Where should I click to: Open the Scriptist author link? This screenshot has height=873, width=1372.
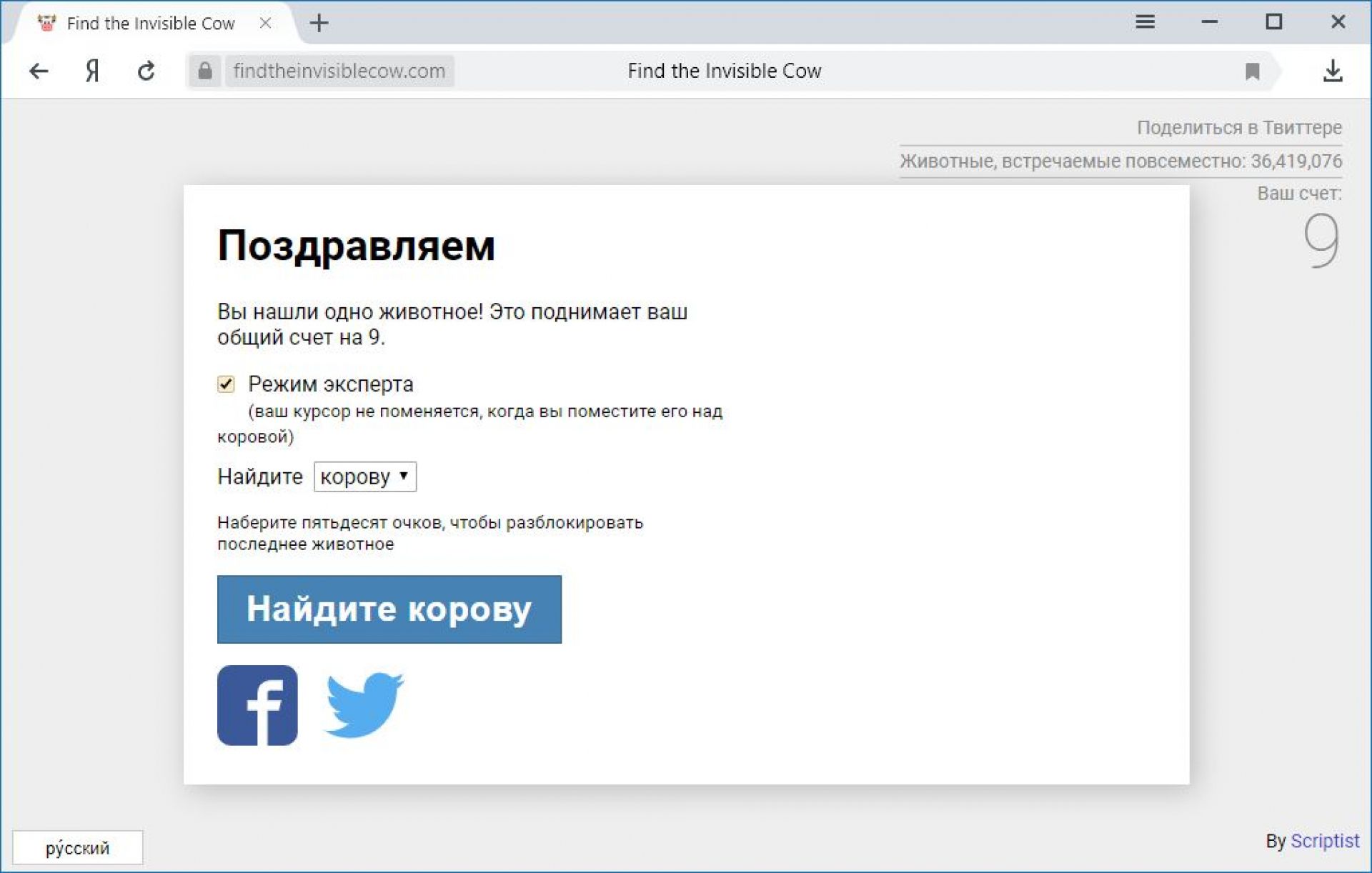(x=1324, y=841)
